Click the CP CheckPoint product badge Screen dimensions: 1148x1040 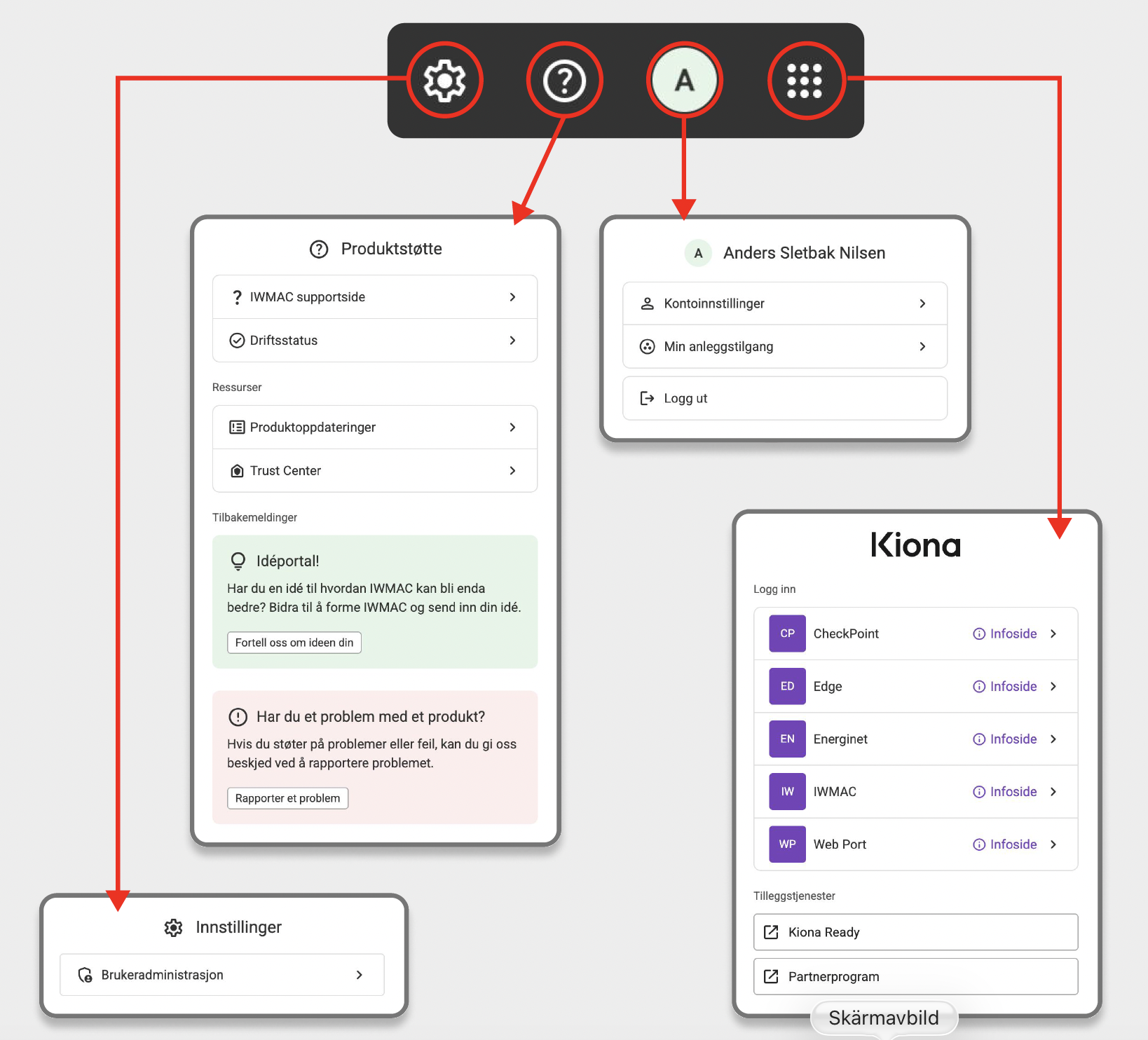pyautogui.click(x=787, y=634)
